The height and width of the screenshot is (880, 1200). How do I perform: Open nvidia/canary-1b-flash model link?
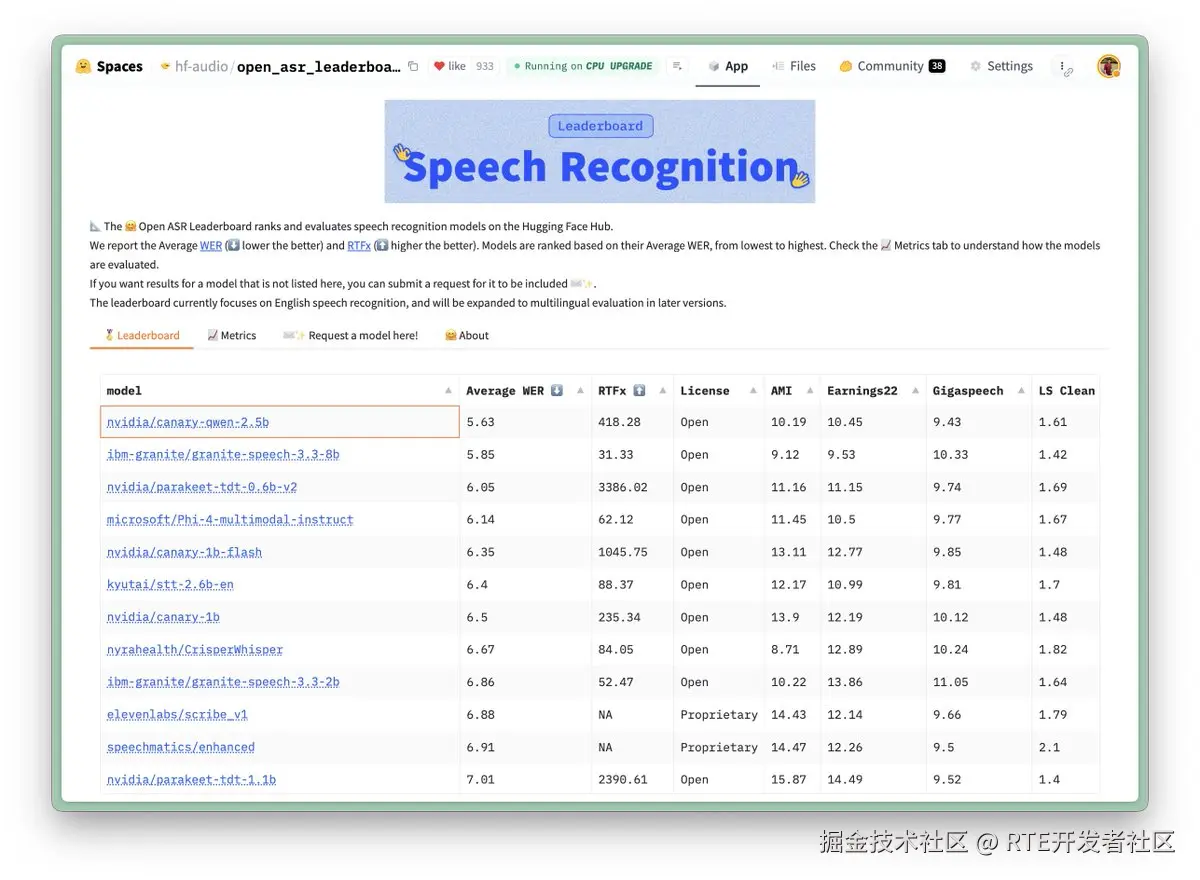[184, 552]
